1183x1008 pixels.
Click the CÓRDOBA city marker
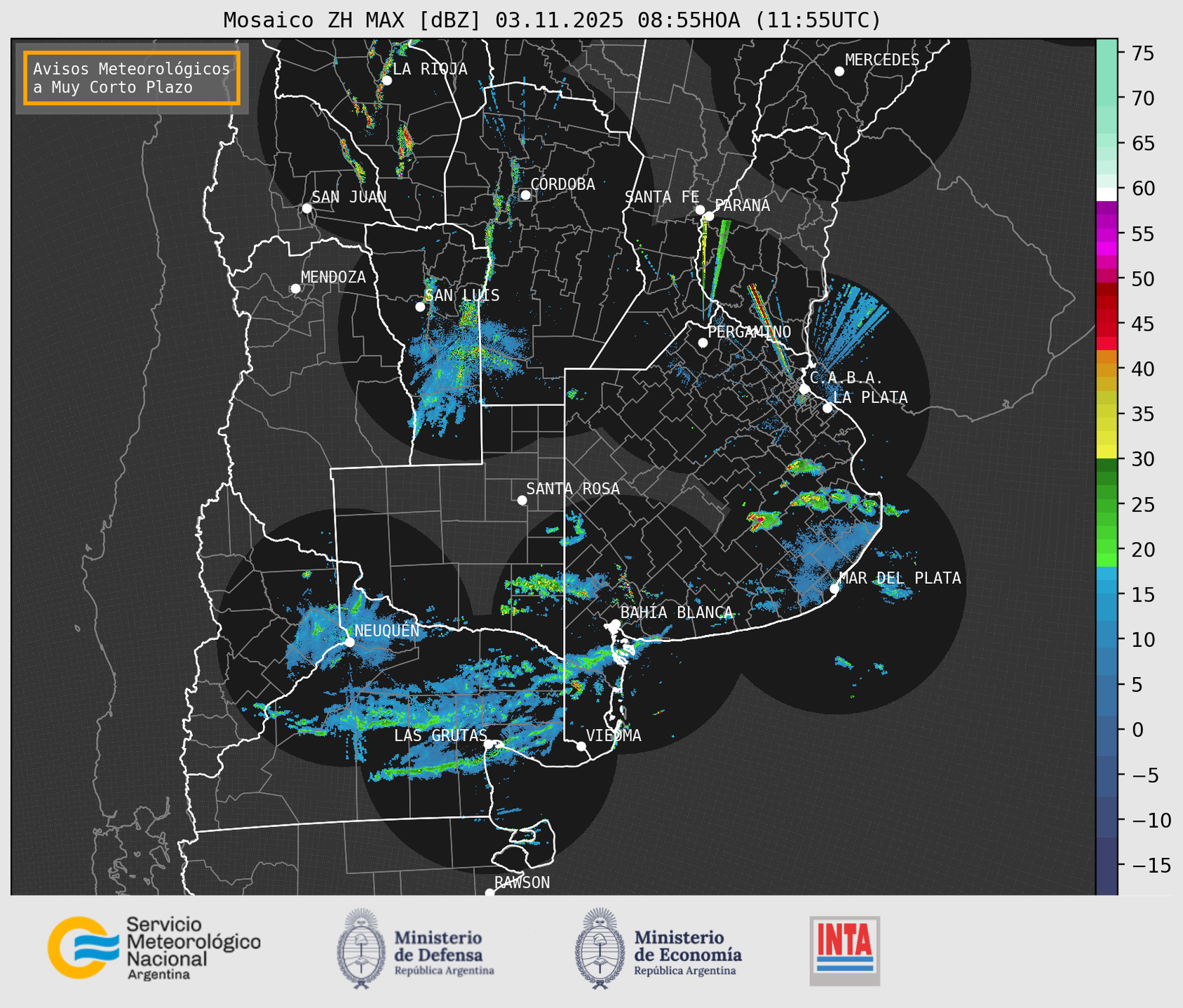(x=525, y=195)
